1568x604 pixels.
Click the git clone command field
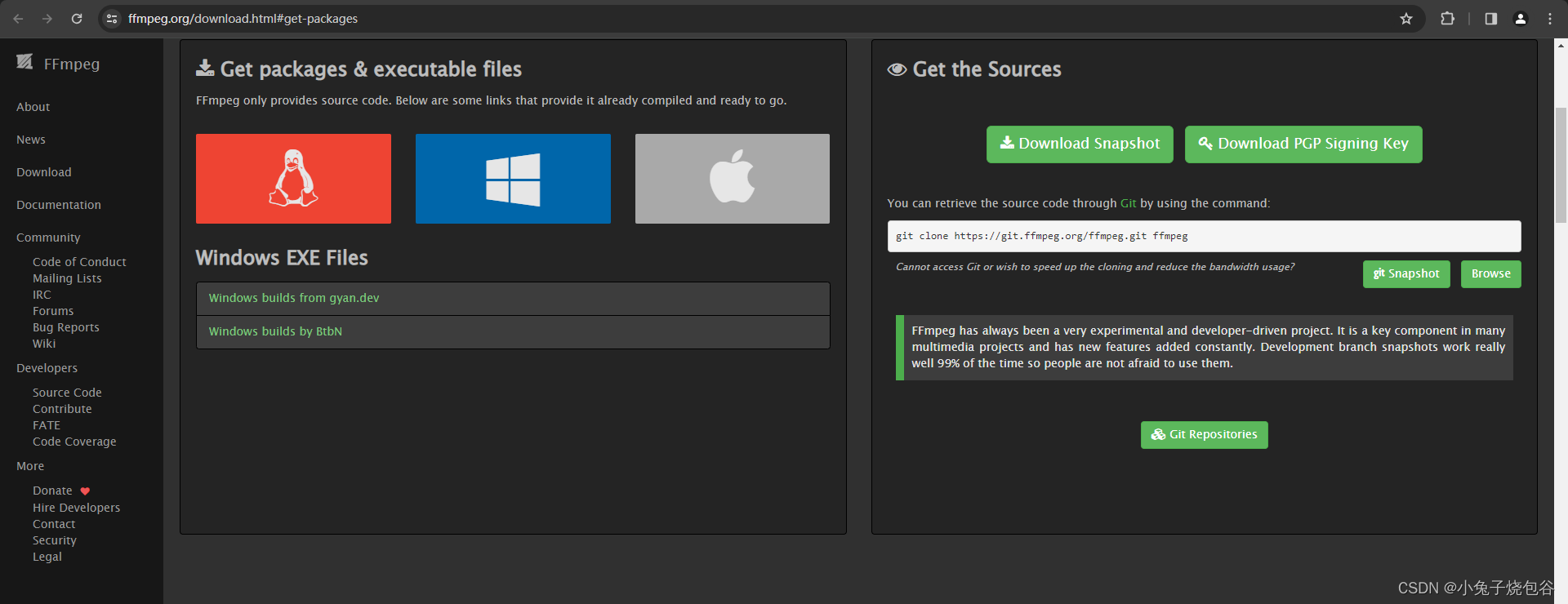tap(1205, 236)
